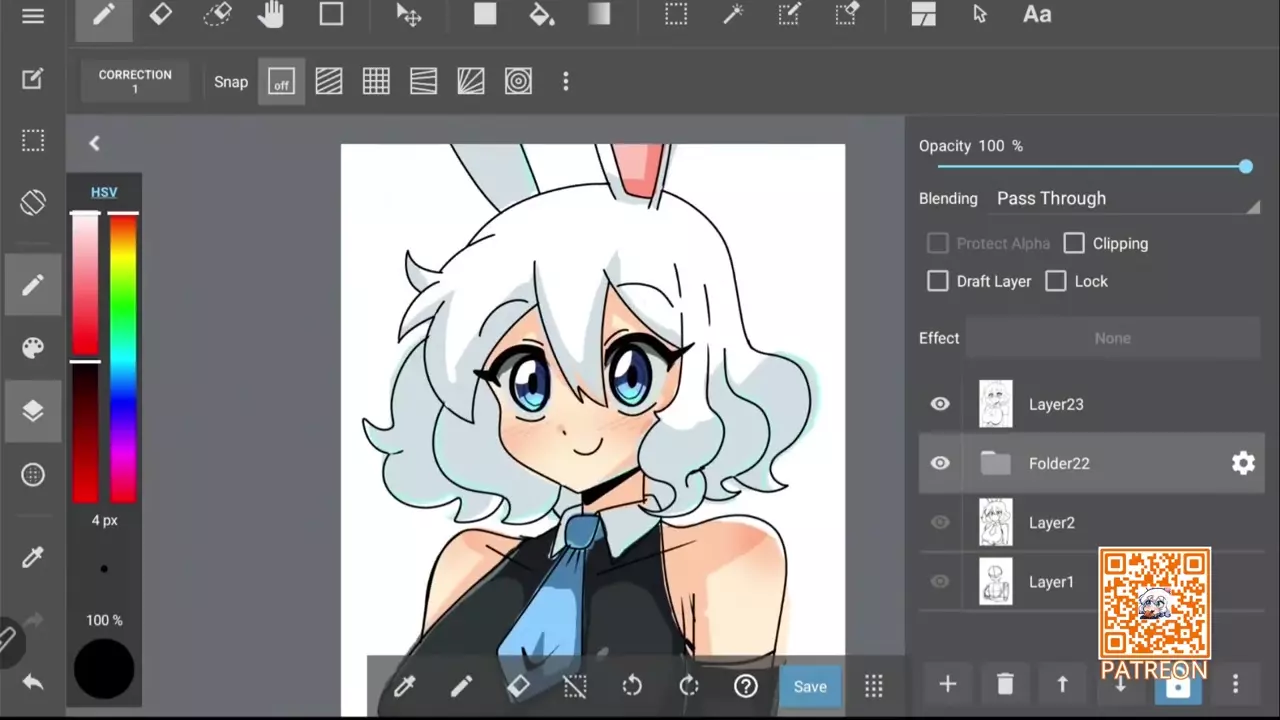
Task: Open the color palette panel
Action: (33, 348)
